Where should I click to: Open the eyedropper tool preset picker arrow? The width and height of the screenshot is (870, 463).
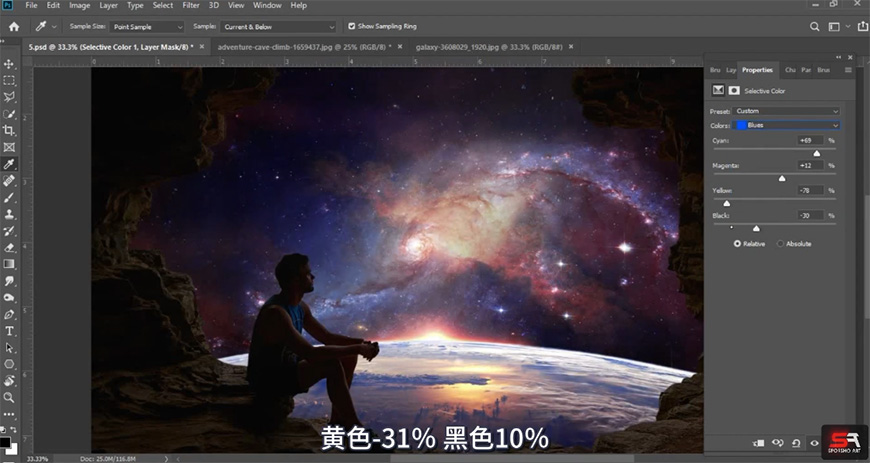[54, 27]
